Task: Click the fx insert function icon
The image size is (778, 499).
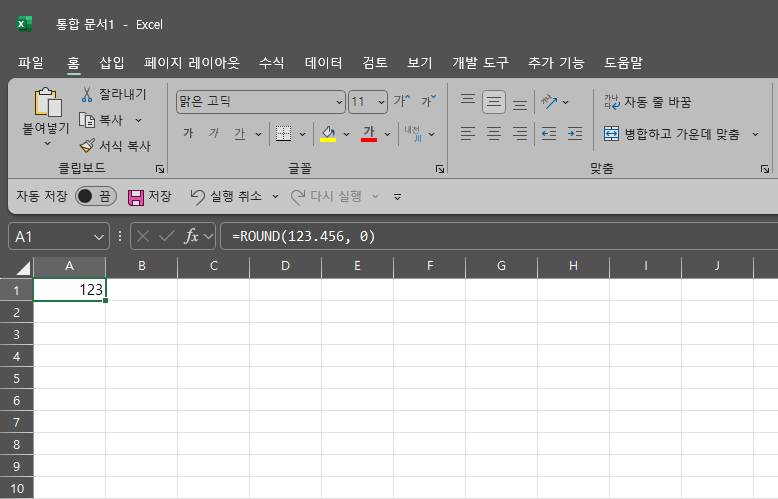Action: (x=192, y=237)
